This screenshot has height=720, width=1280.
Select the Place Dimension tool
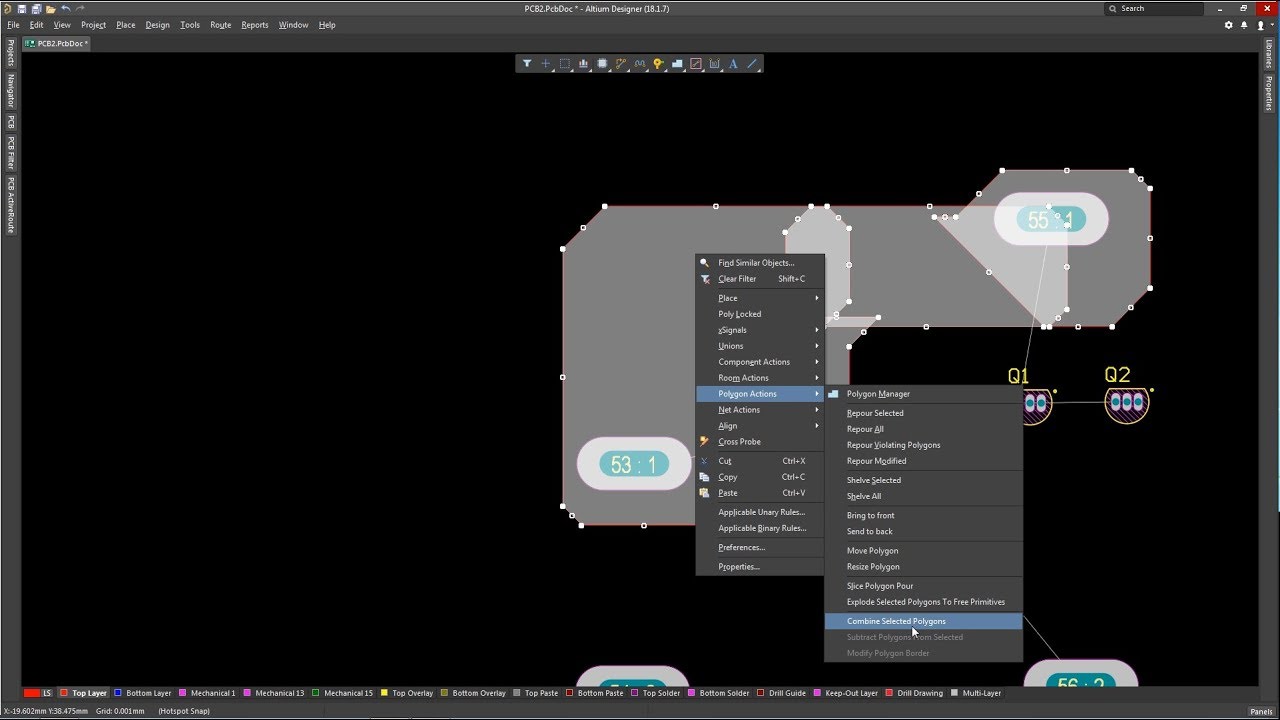[x=714, y=64]
